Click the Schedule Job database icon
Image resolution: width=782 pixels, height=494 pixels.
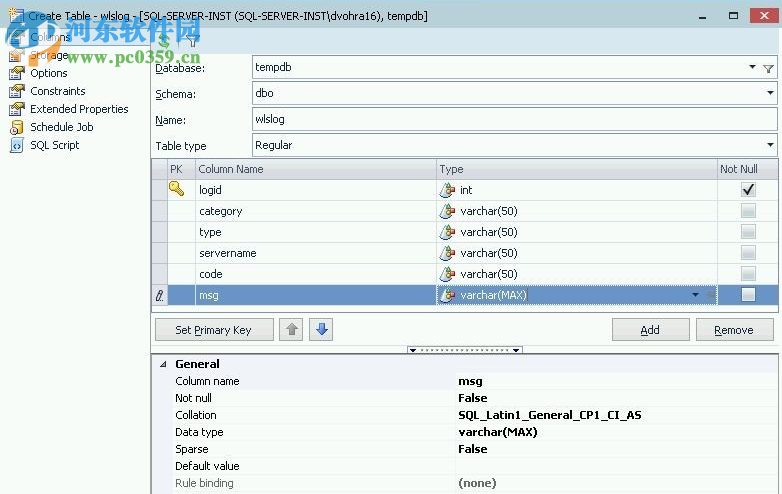(16, 128)
